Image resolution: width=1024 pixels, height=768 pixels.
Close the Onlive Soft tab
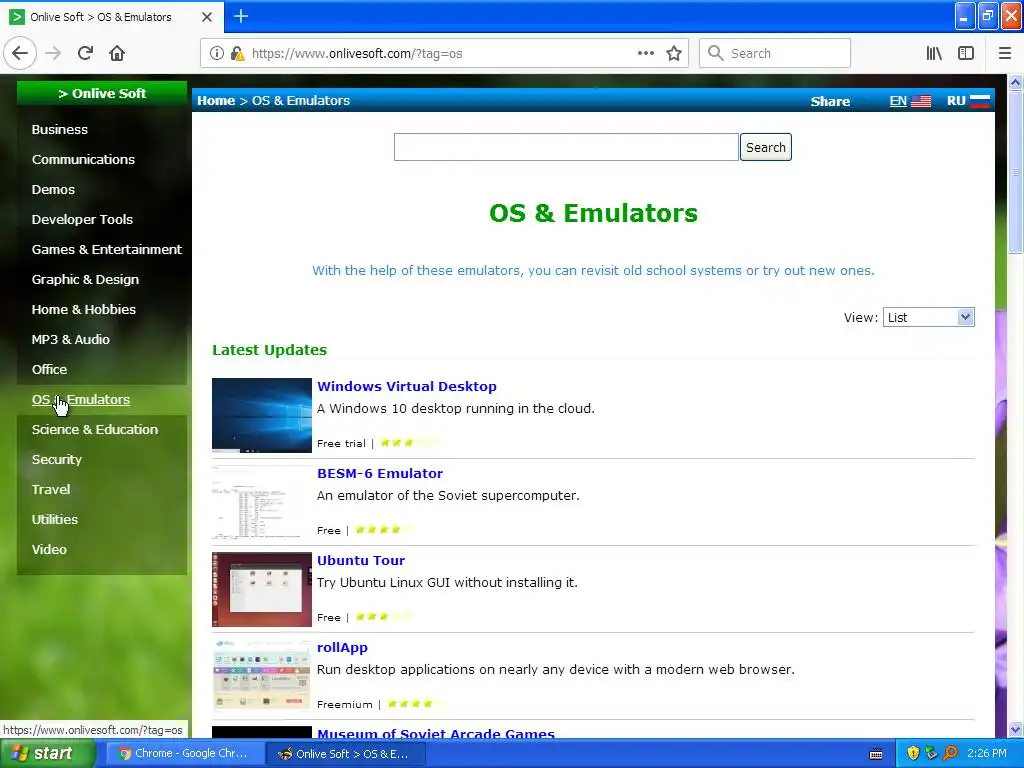tap(207, 17)
